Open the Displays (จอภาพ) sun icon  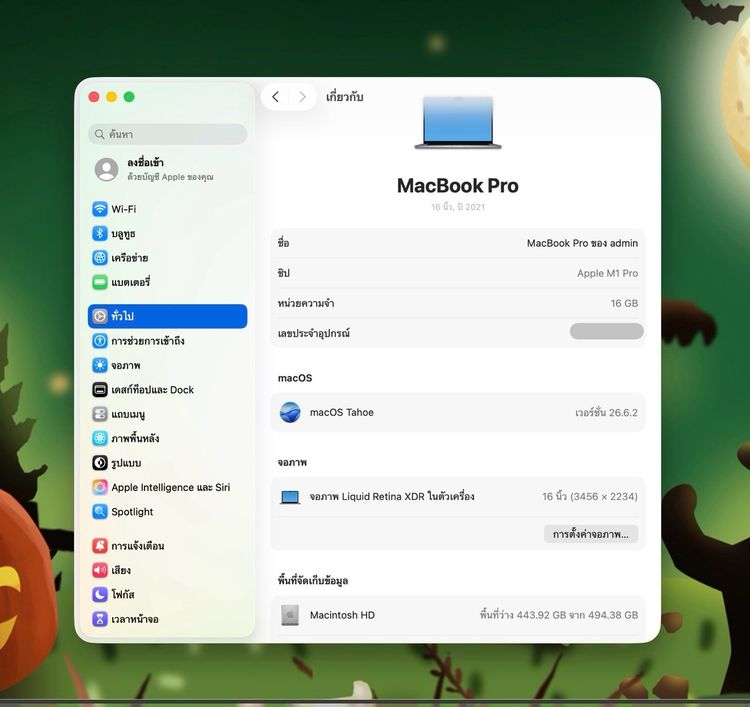click(x=99, y=365)
